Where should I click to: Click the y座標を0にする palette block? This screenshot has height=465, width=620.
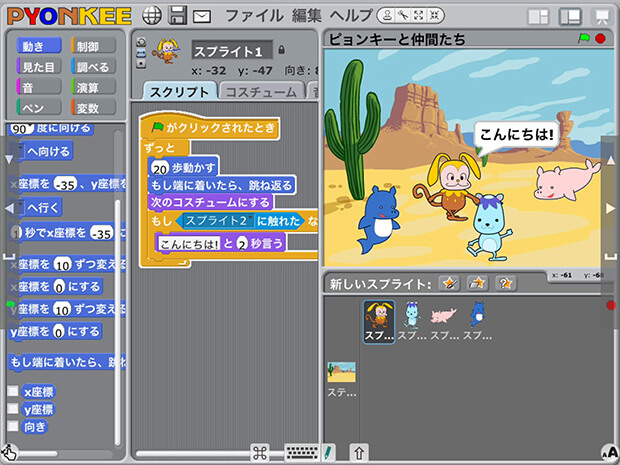tap(55, 331)
